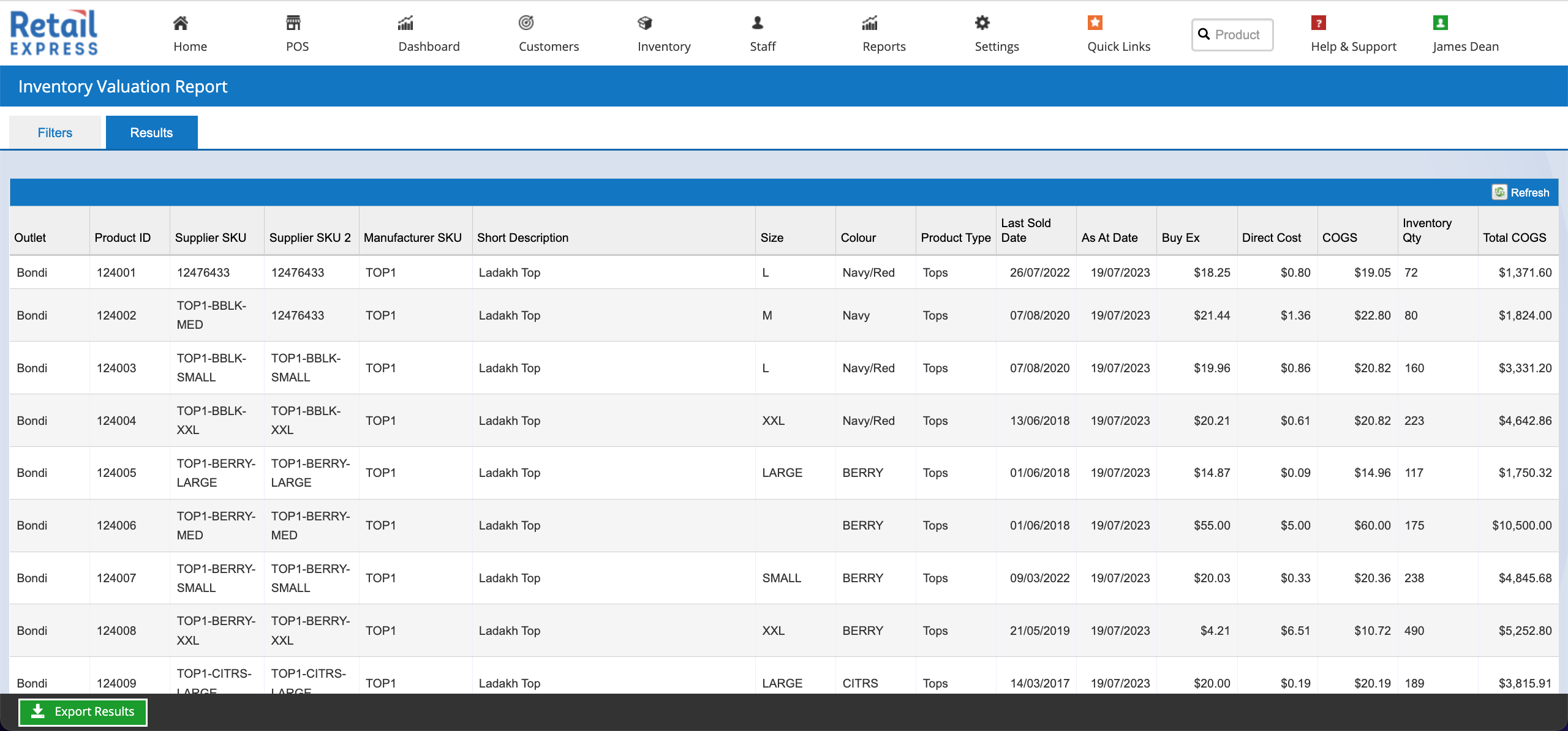Select Total COGS value $10,500.00
Screen dimensions: 1568x731
point(1521,525)
